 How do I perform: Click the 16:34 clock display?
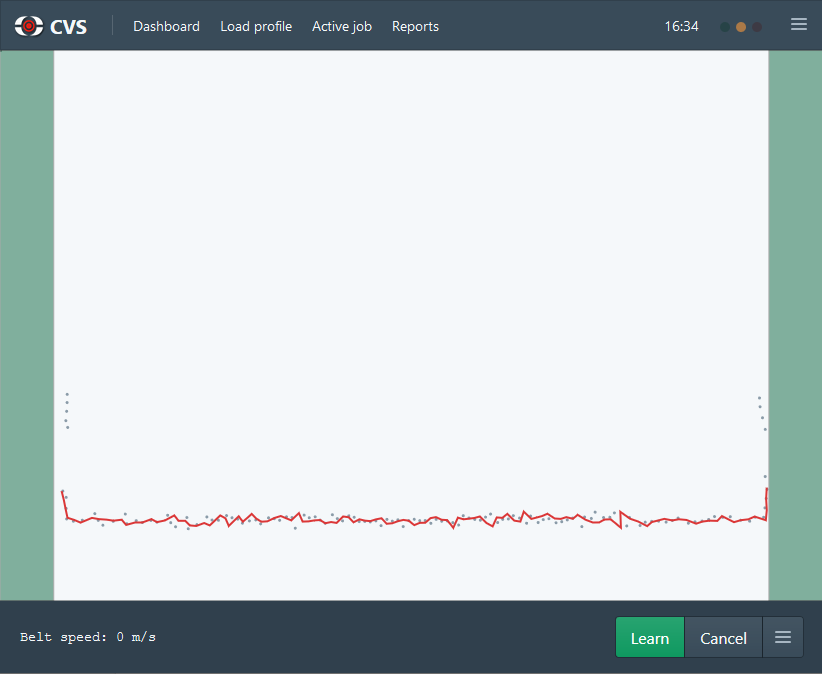pos(681,26)
